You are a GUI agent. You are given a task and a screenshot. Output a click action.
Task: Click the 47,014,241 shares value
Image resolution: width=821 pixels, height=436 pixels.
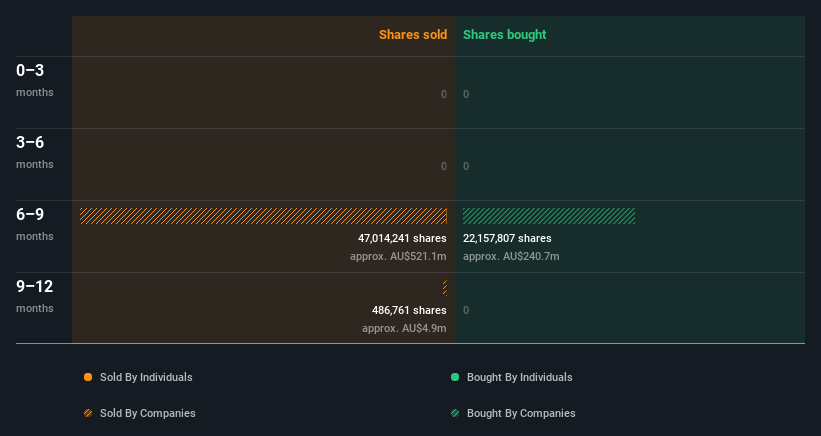click(402, 239)
